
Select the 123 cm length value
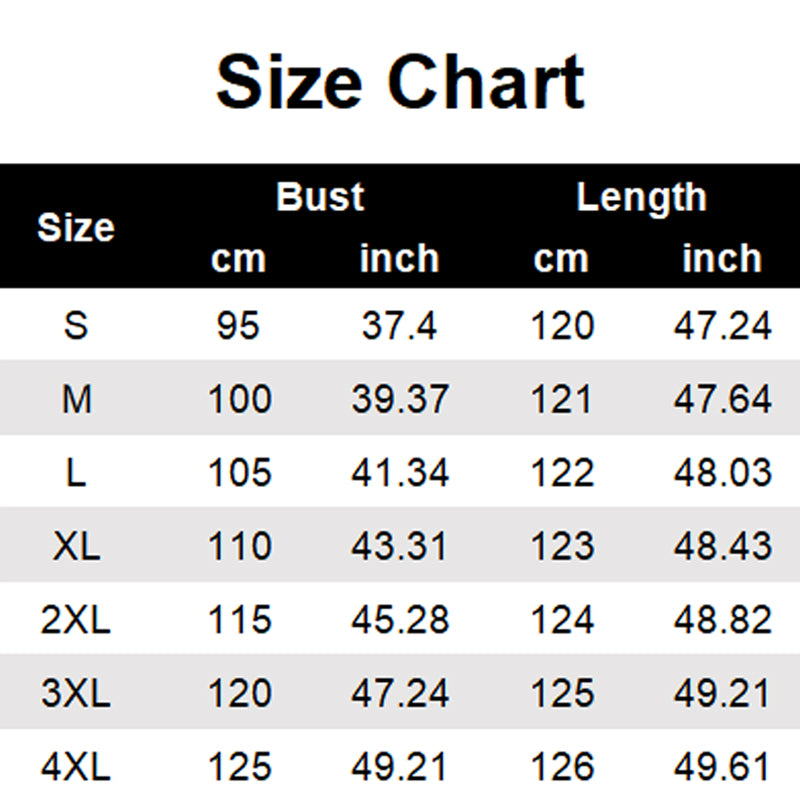coord(562,547)
